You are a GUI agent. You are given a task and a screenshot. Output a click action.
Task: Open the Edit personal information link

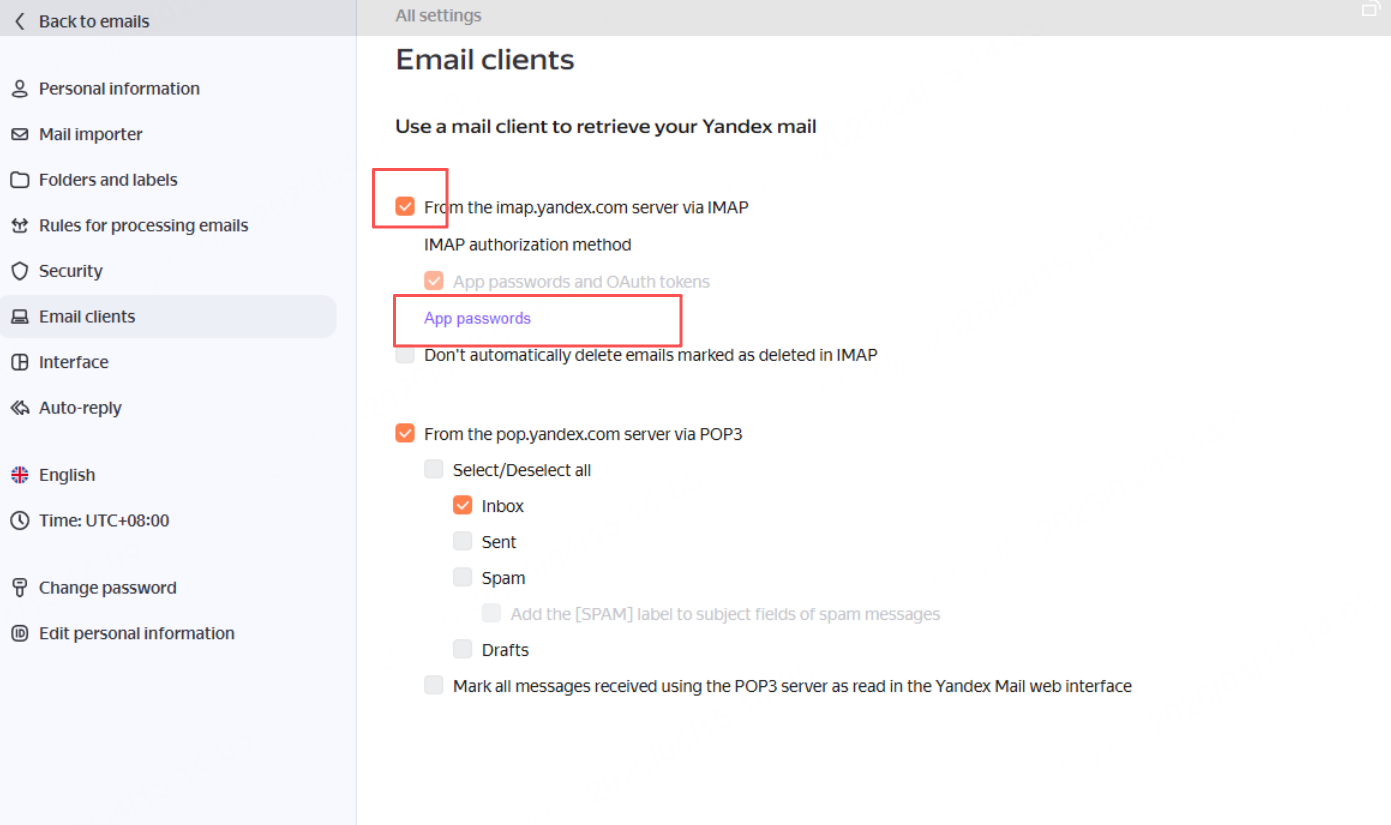tap(137, 634)
